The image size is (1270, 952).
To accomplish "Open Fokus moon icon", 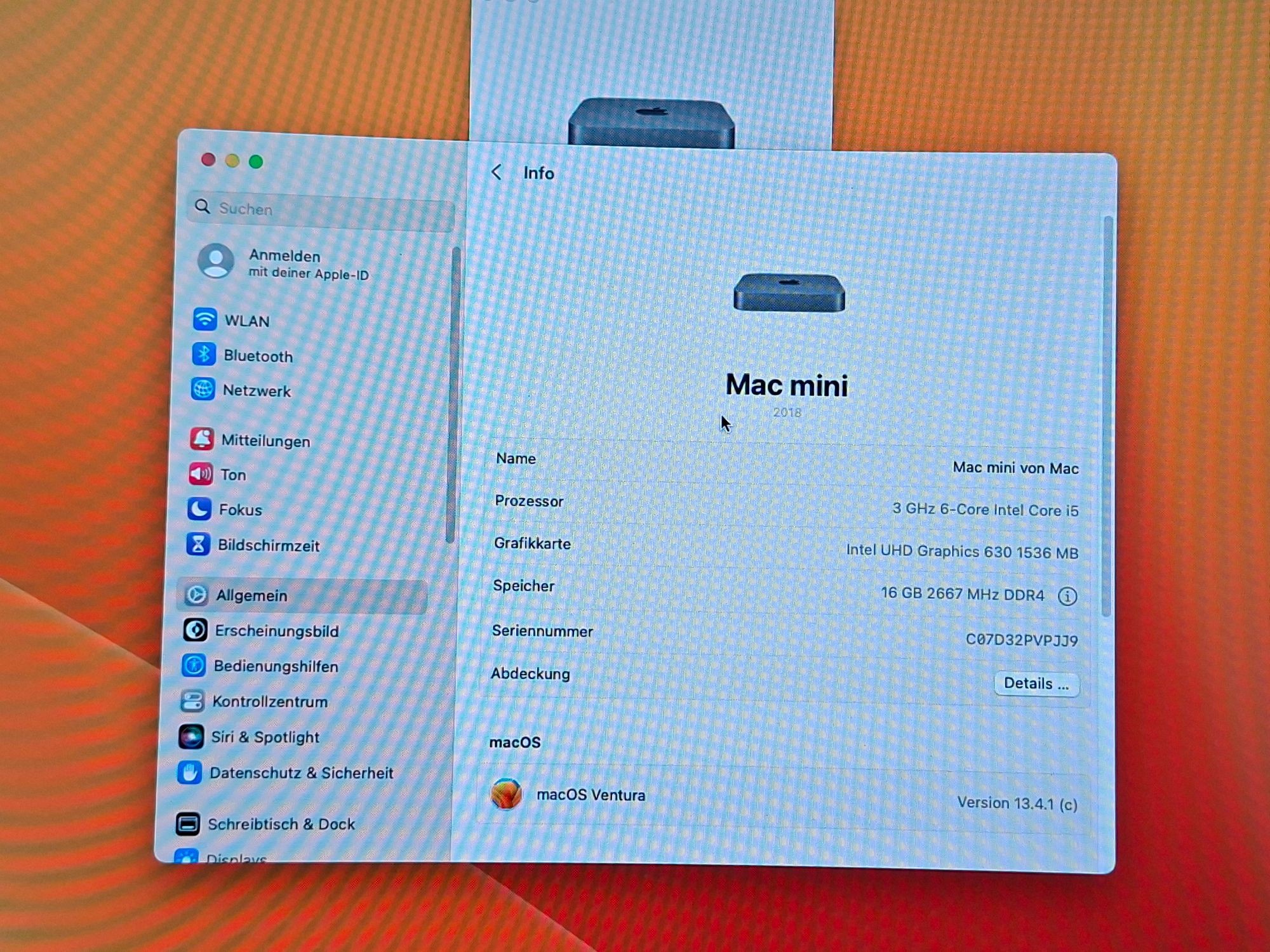I will click(x=199, y=508).
